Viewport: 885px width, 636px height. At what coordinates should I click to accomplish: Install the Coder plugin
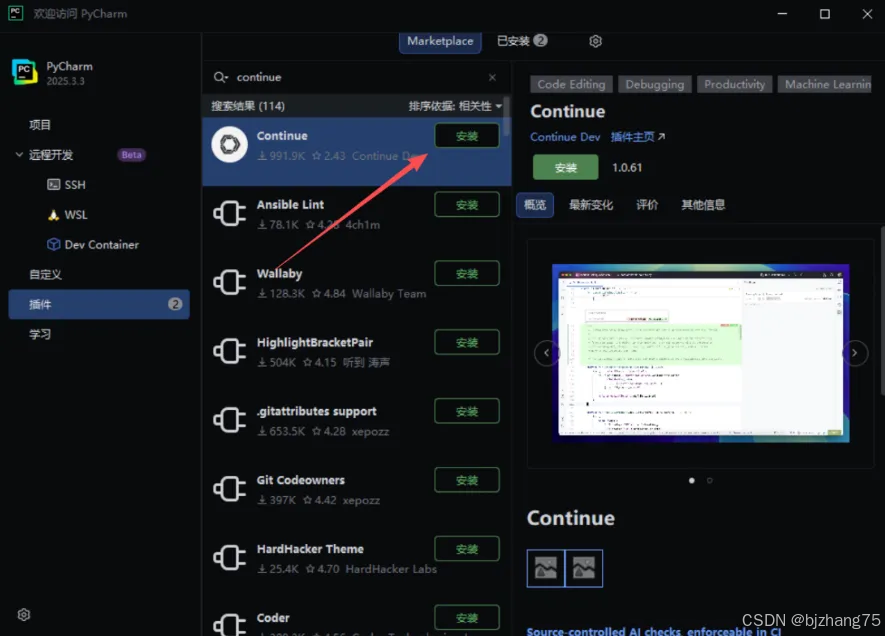[467, 618]
